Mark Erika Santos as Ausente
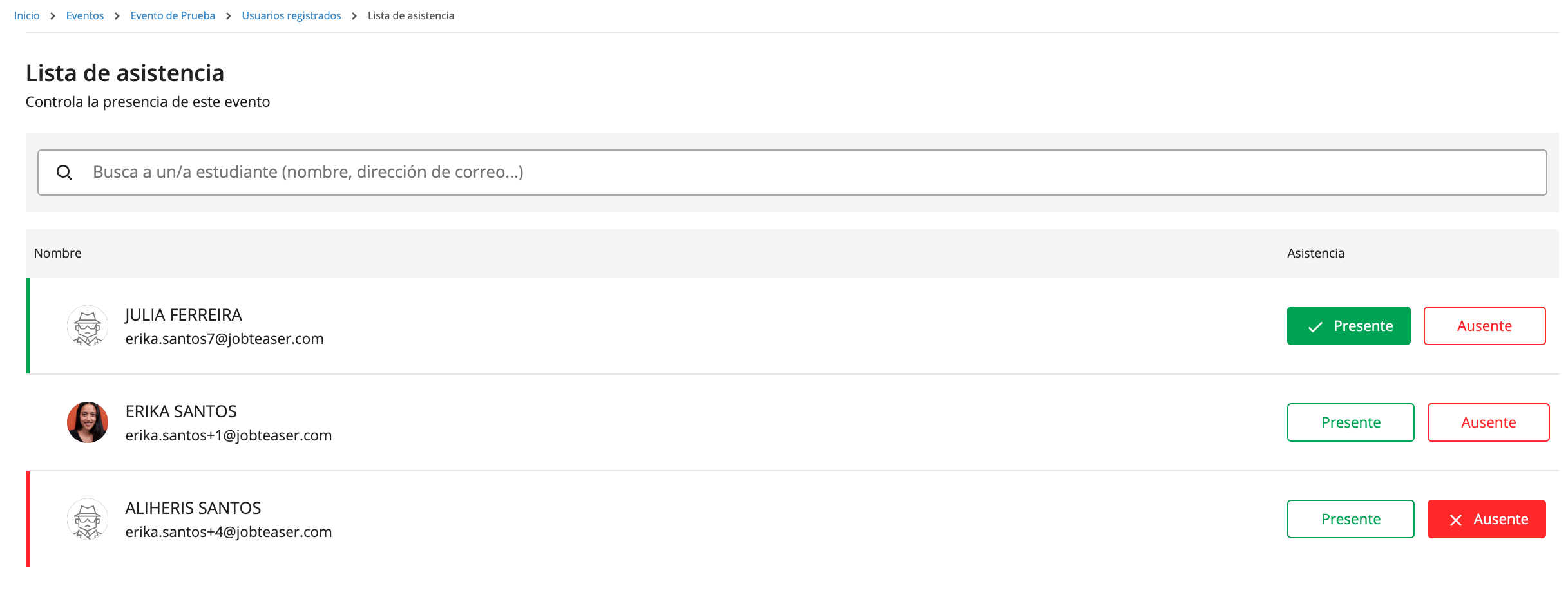Screen dimensions: 1568x595 [x=1488, y=422]
